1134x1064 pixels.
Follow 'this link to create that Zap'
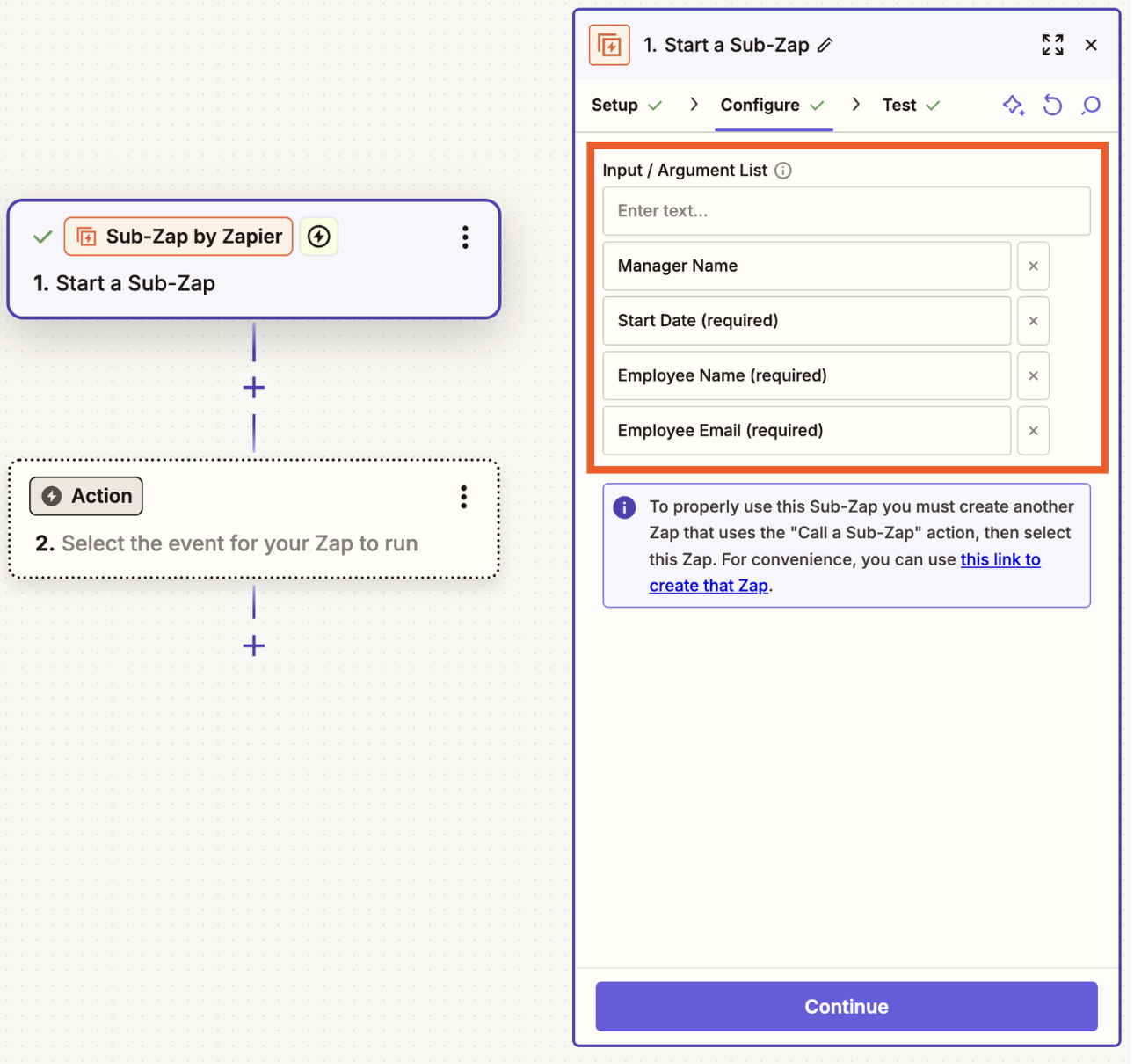1000,559
